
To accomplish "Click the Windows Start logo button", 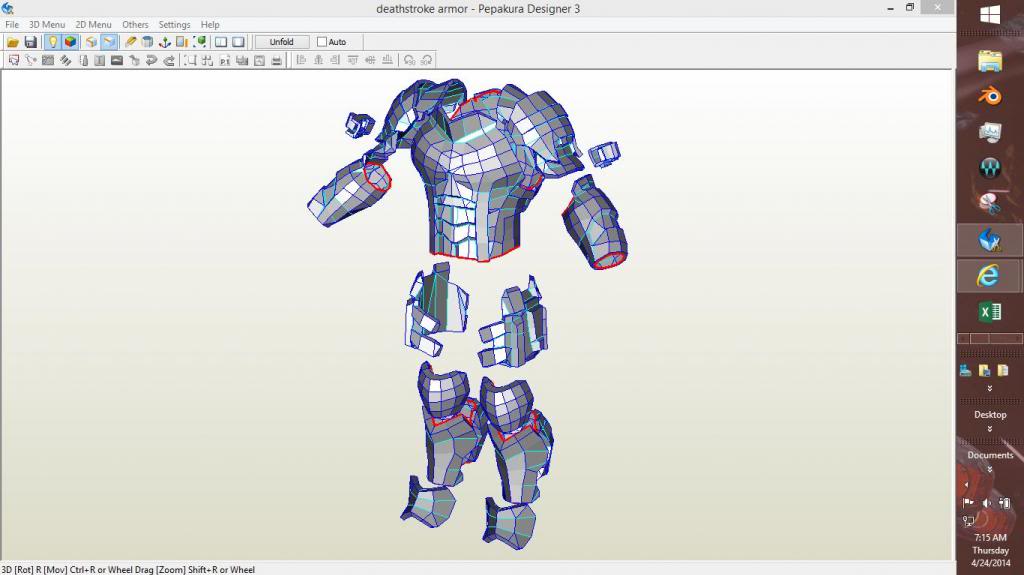I will coord(990,15).
